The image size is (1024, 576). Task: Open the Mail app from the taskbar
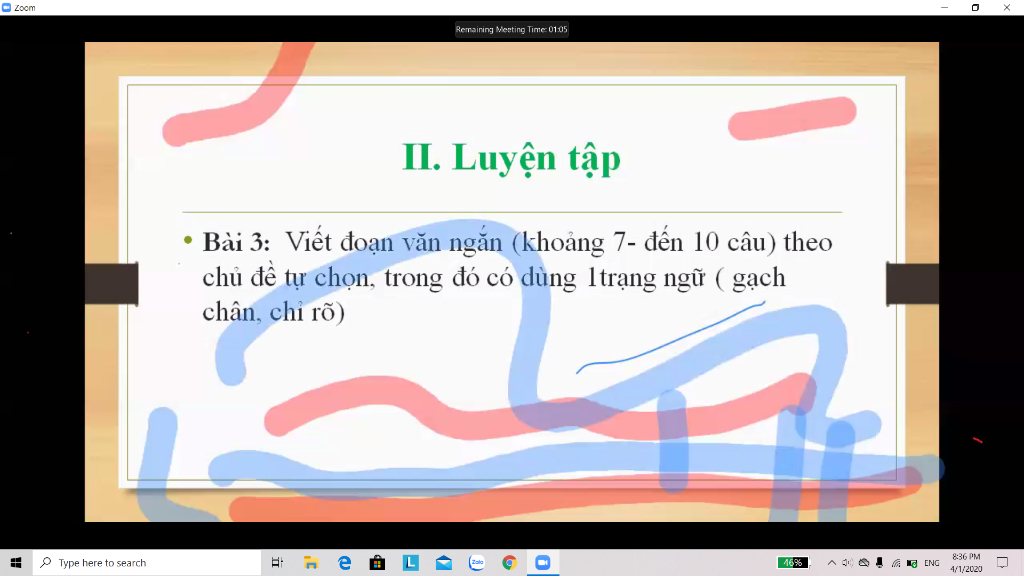point(444,562)
